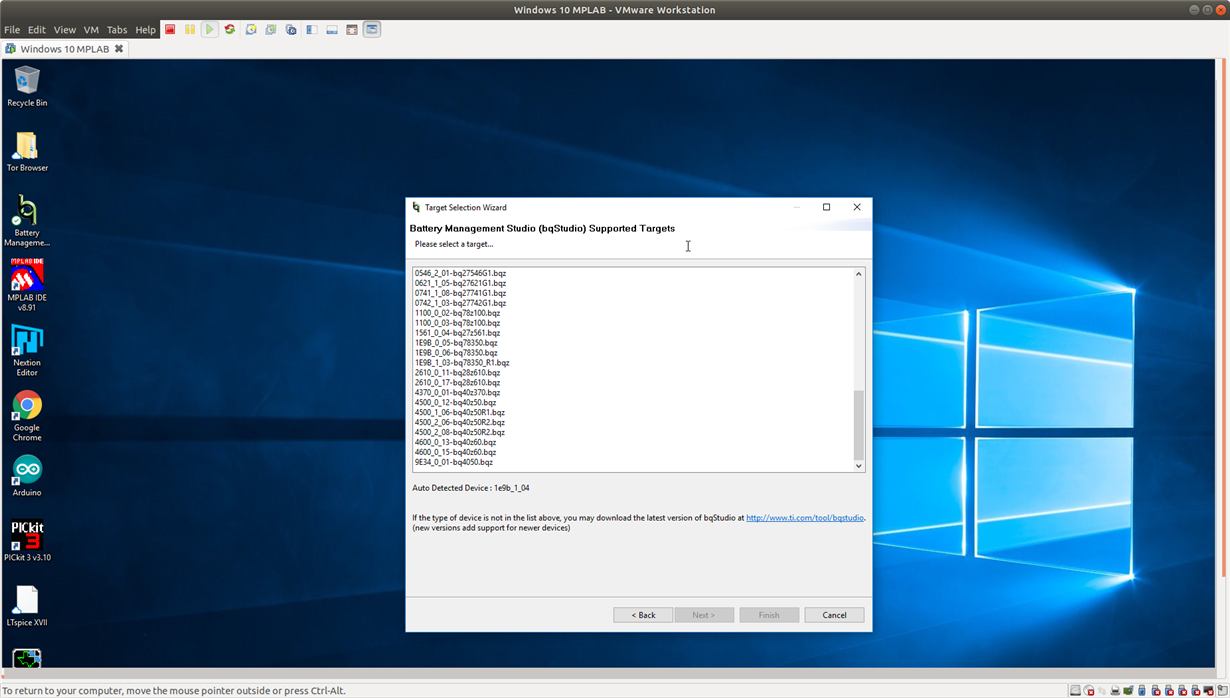This screenshot has height=698, width=1230.
Task: Click message log icon in status bar
Action: click(1222, 690)
